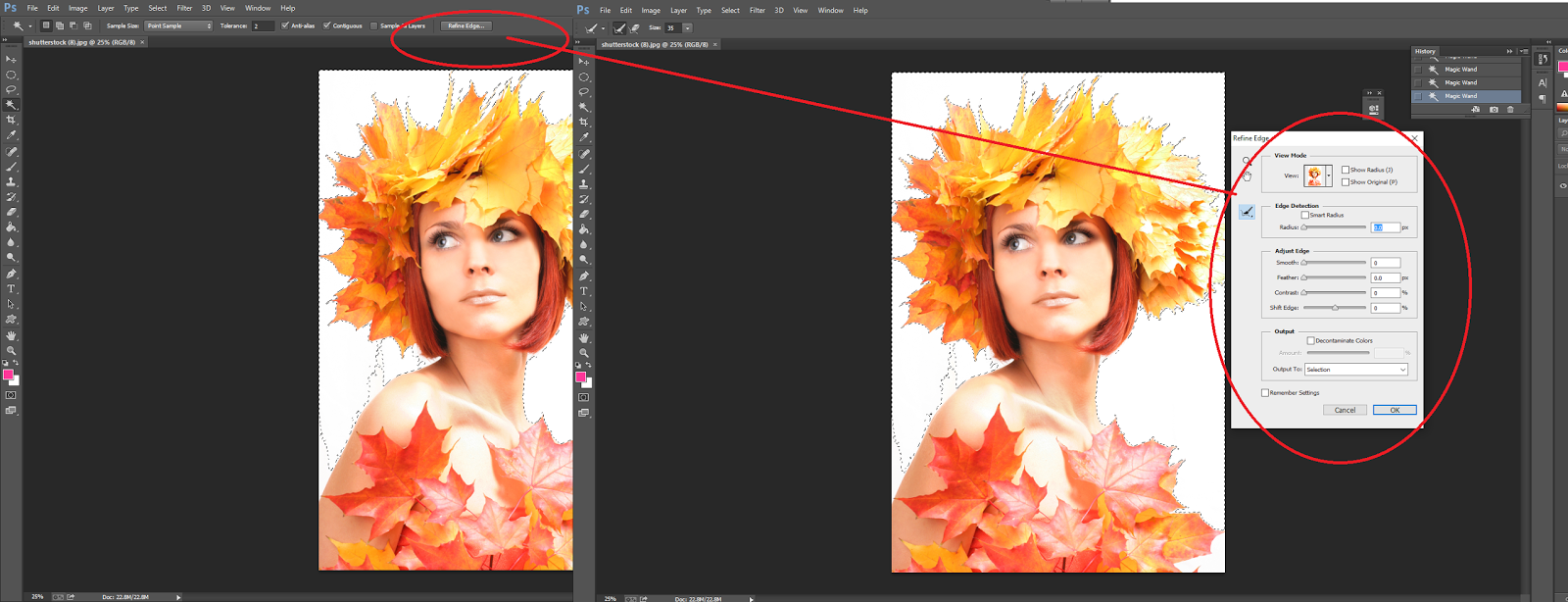The width and height of the screenshot is (1568, 602).
Task: Select the Eyedropper tool in left window
Action: (11, 135)
